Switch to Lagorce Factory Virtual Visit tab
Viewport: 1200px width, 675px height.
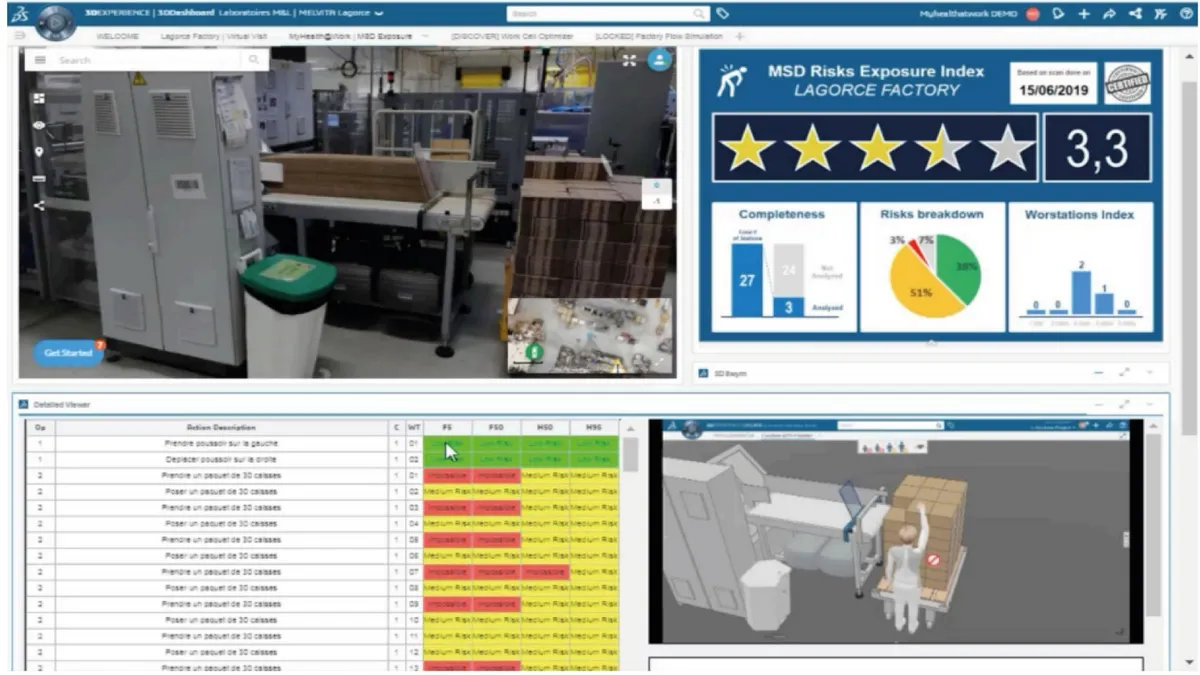pos(213,36)
